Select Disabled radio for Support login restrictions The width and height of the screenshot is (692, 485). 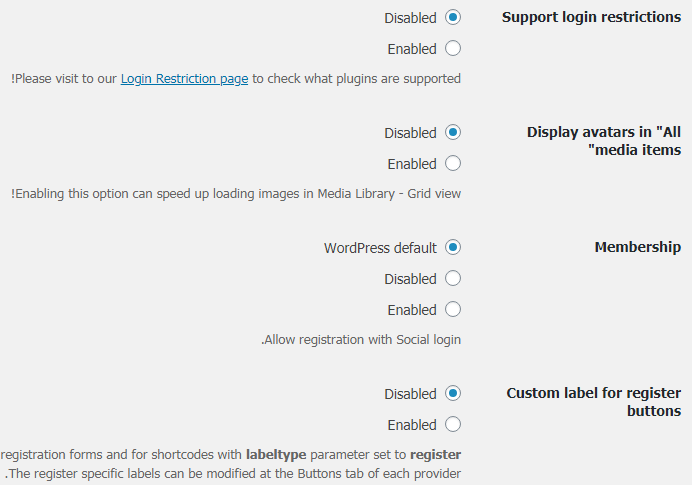453,18
